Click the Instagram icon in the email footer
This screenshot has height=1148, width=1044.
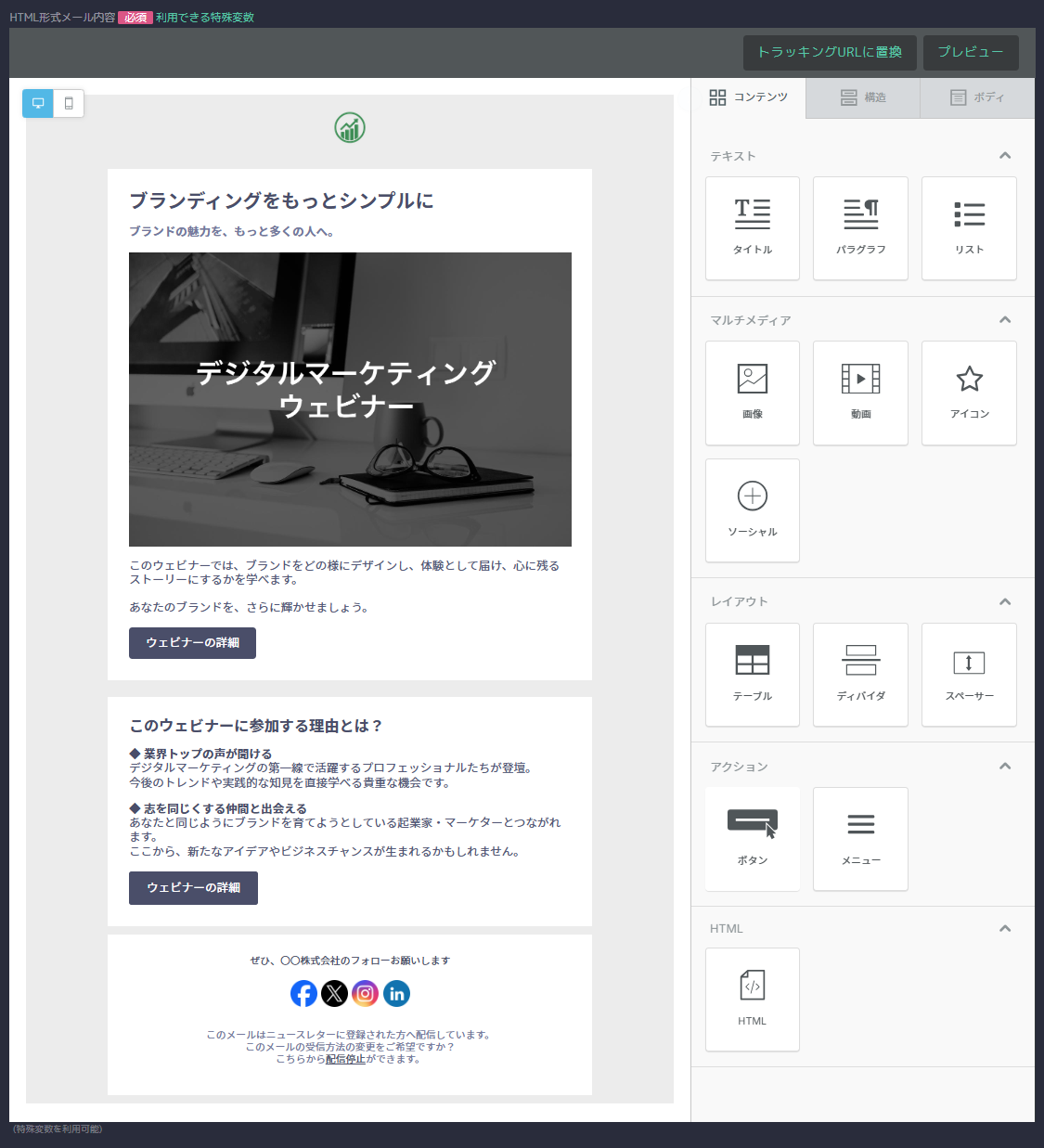[366, 994]
